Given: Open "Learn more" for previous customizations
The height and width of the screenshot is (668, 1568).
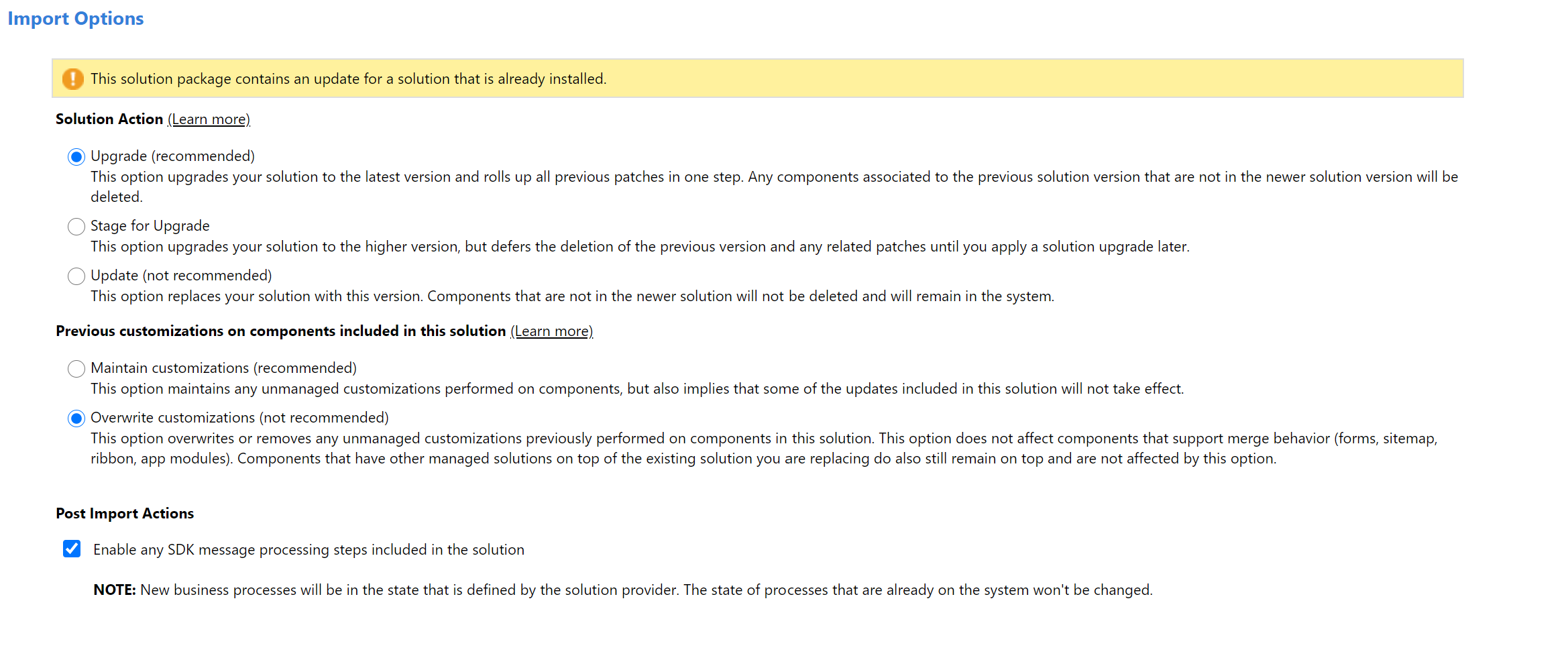Looking at the screenshot, I should [552, 331].
